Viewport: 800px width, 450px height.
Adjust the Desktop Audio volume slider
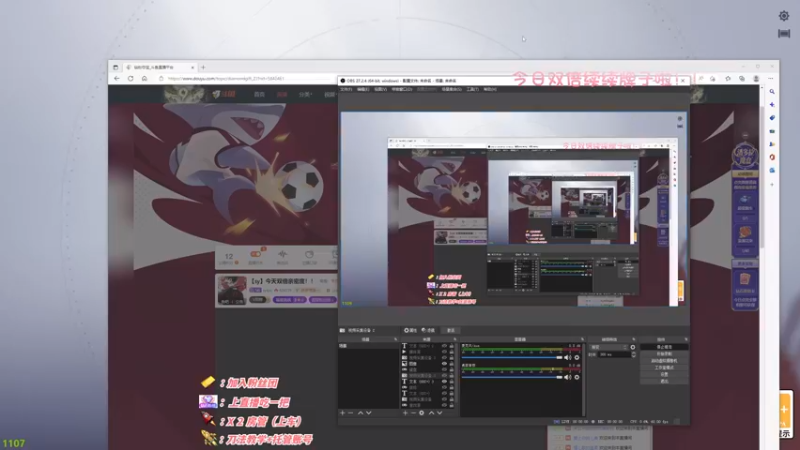(x=512, y=377)
